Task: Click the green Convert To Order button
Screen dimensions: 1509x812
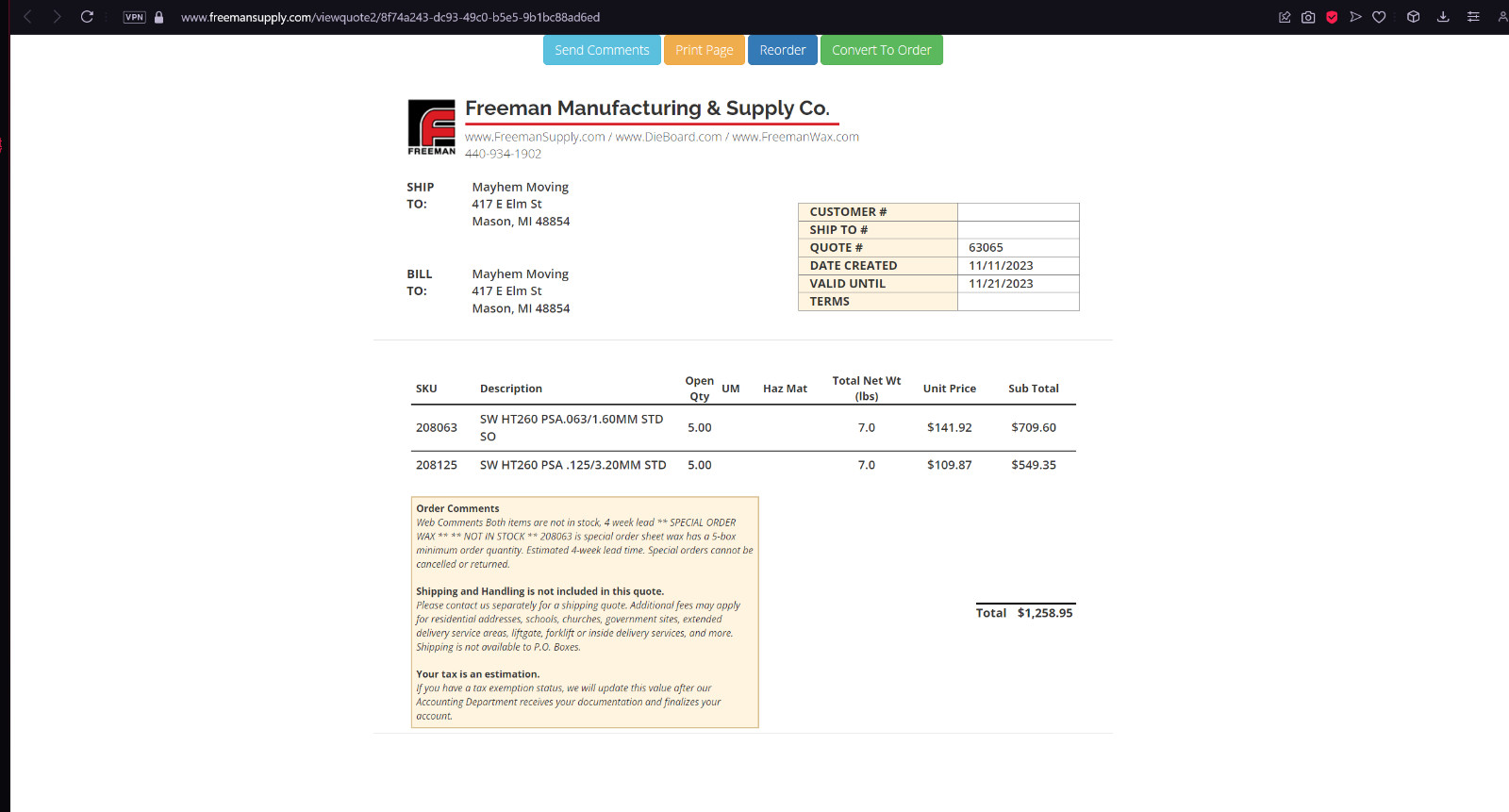Action: [x=882, y=50]
